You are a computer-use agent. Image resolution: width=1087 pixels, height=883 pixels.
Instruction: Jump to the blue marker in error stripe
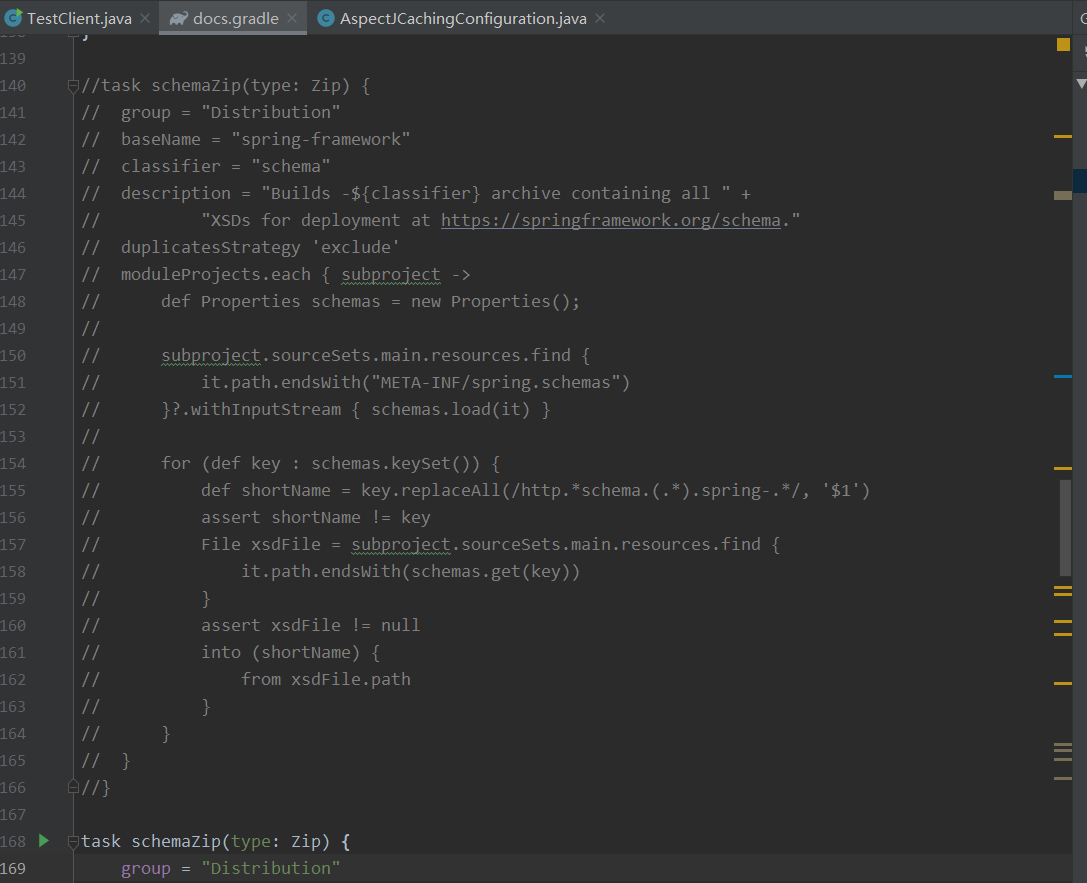1063,376
